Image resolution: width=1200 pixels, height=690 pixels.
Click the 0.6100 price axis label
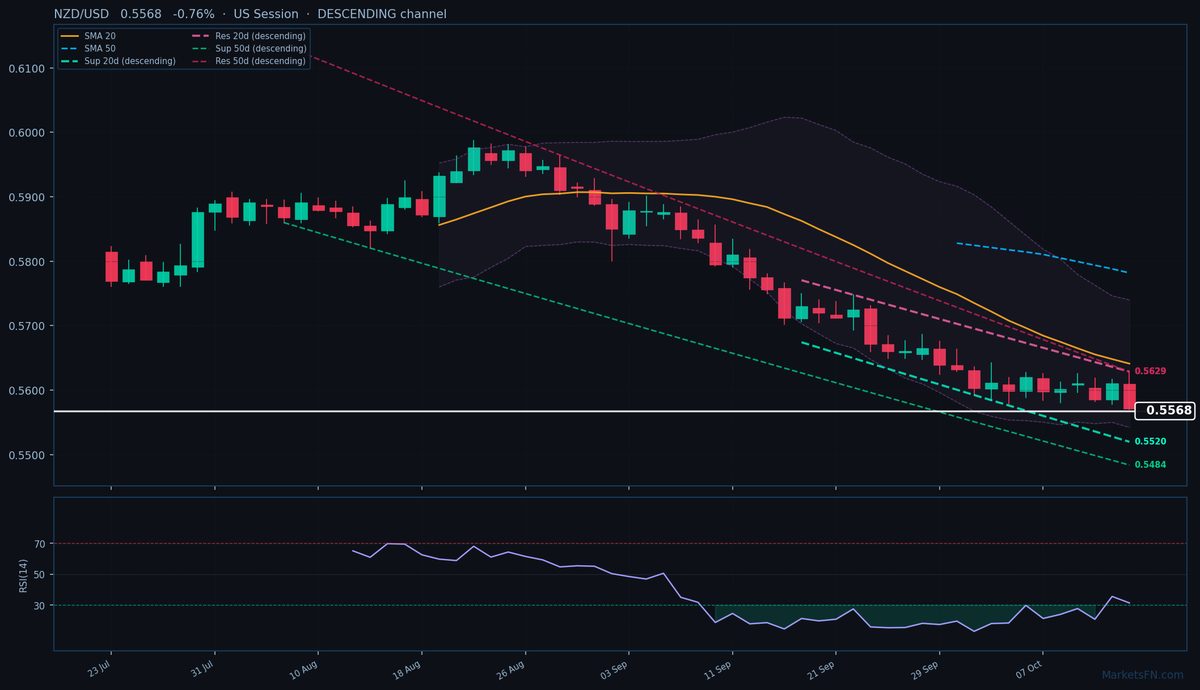(x=27, y=68)
